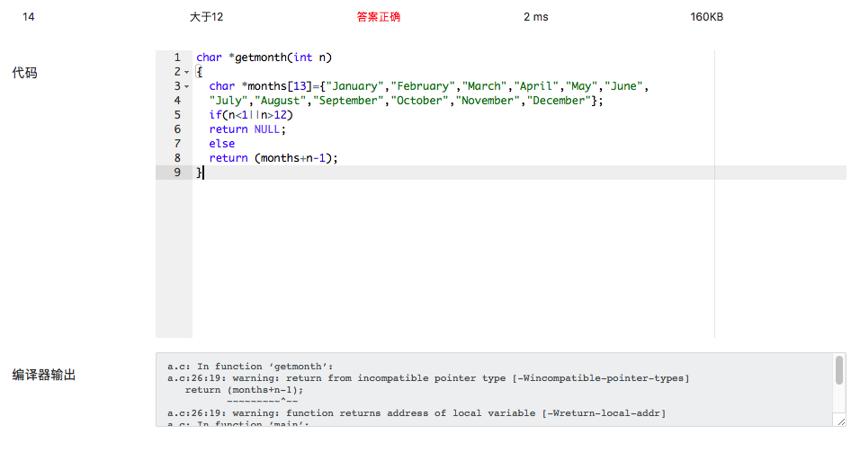This screenshot has width=860, height=452.
Task: Click the getmonth function name on line 1
Action: tap(261, 58)
